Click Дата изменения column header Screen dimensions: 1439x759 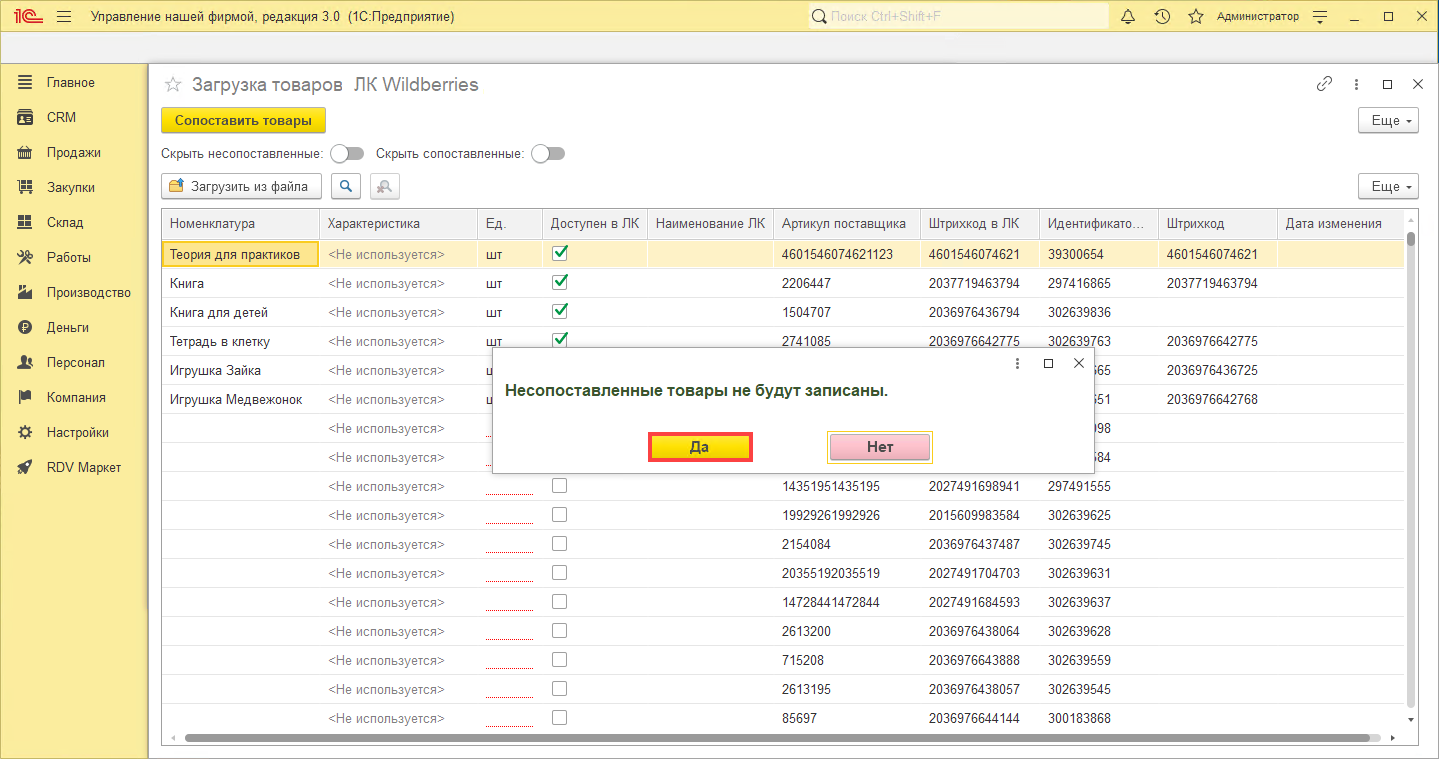[x=1340, y=224]
